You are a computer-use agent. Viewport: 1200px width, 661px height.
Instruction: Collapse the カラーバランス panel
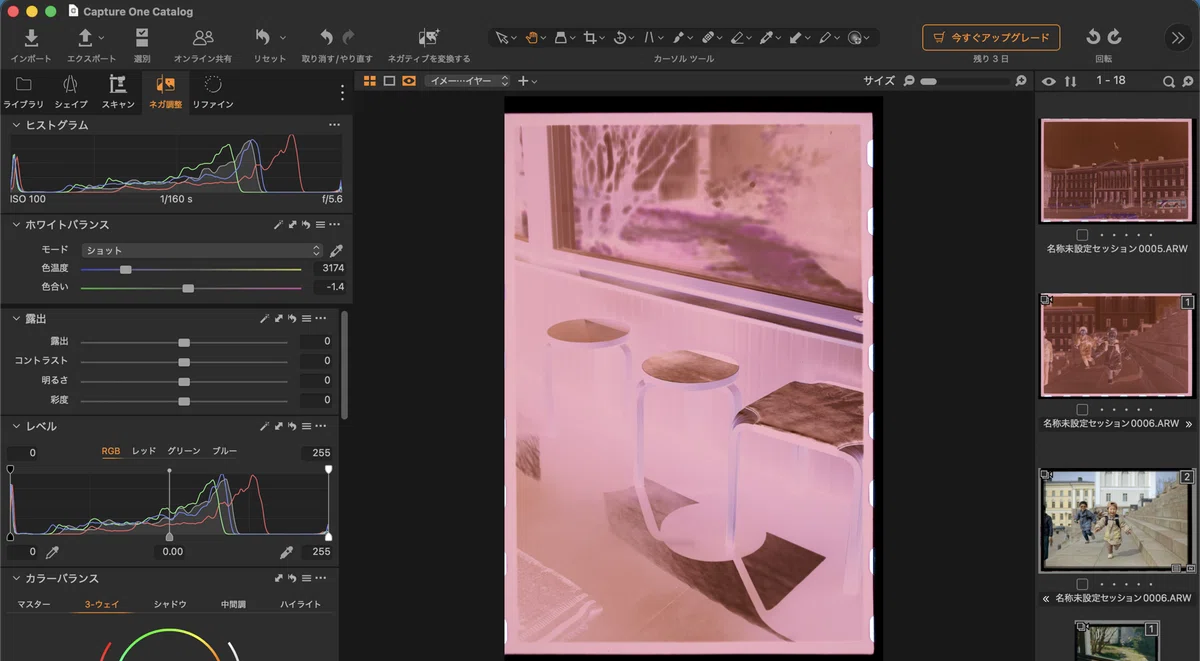15,579
